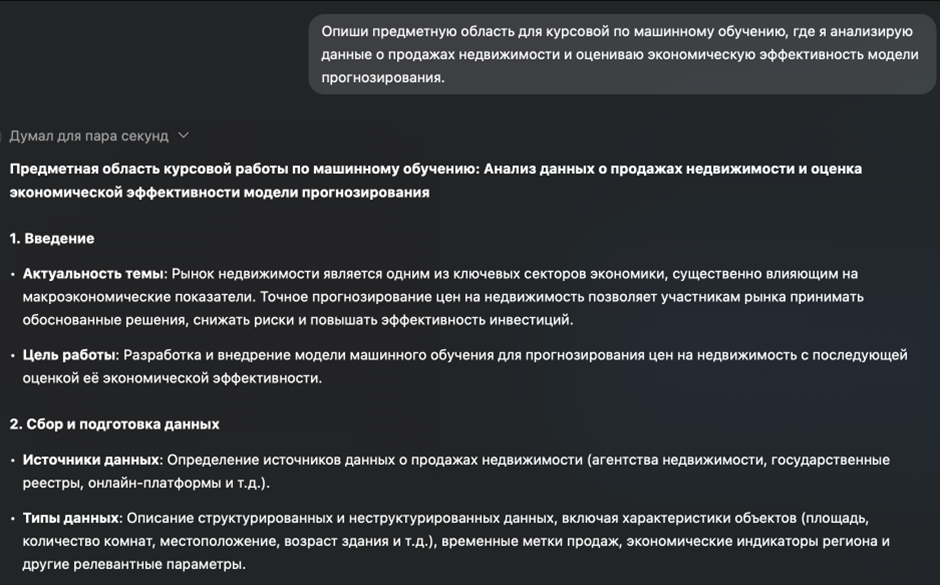The image size is (940, 585).
Task: Click the bold term "Цель работы"
Action: pyautogui.click(x=70, y=355)
